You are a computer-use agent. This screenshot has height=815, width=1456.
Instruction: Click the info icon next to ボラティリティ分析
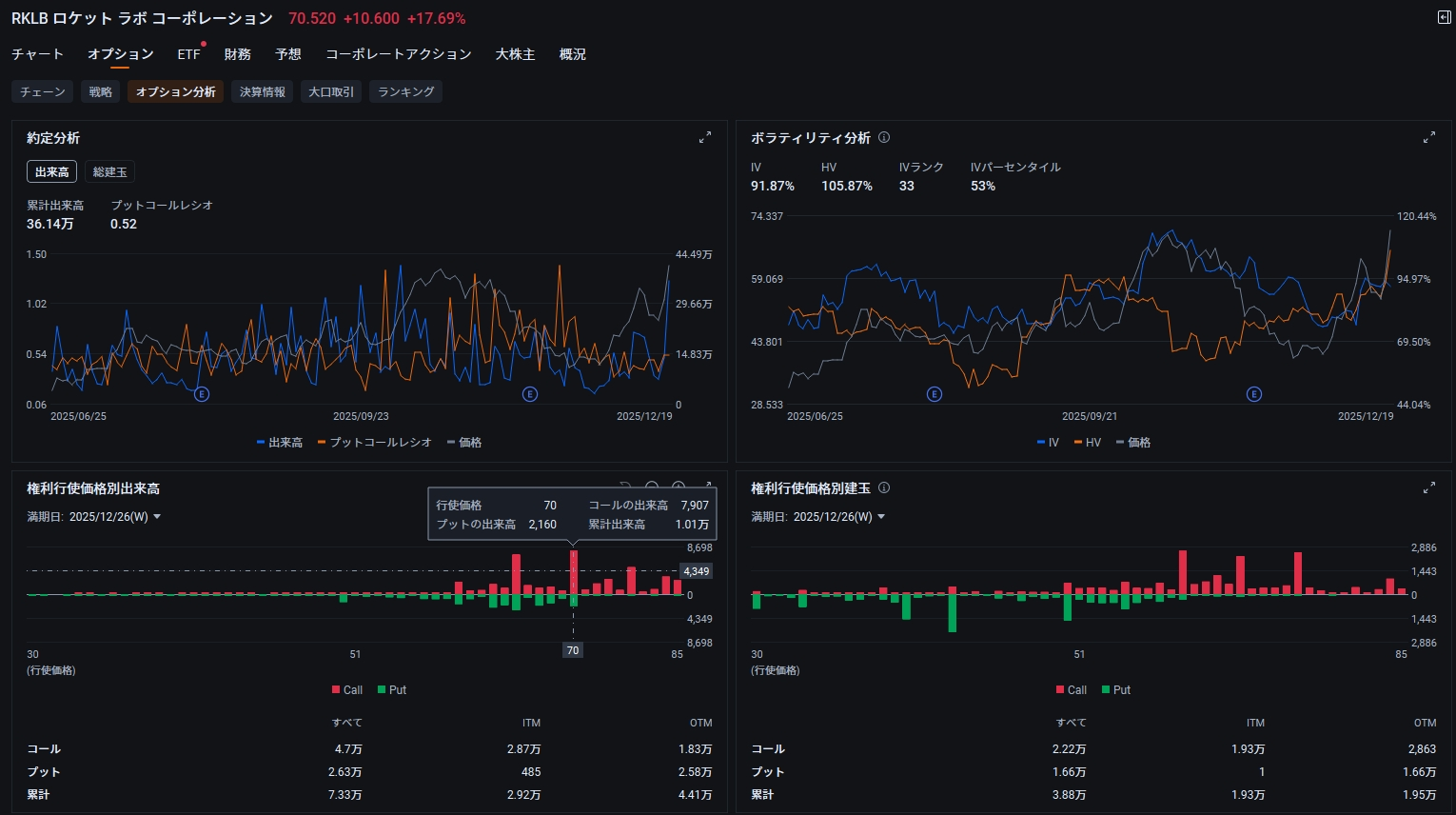884,138
